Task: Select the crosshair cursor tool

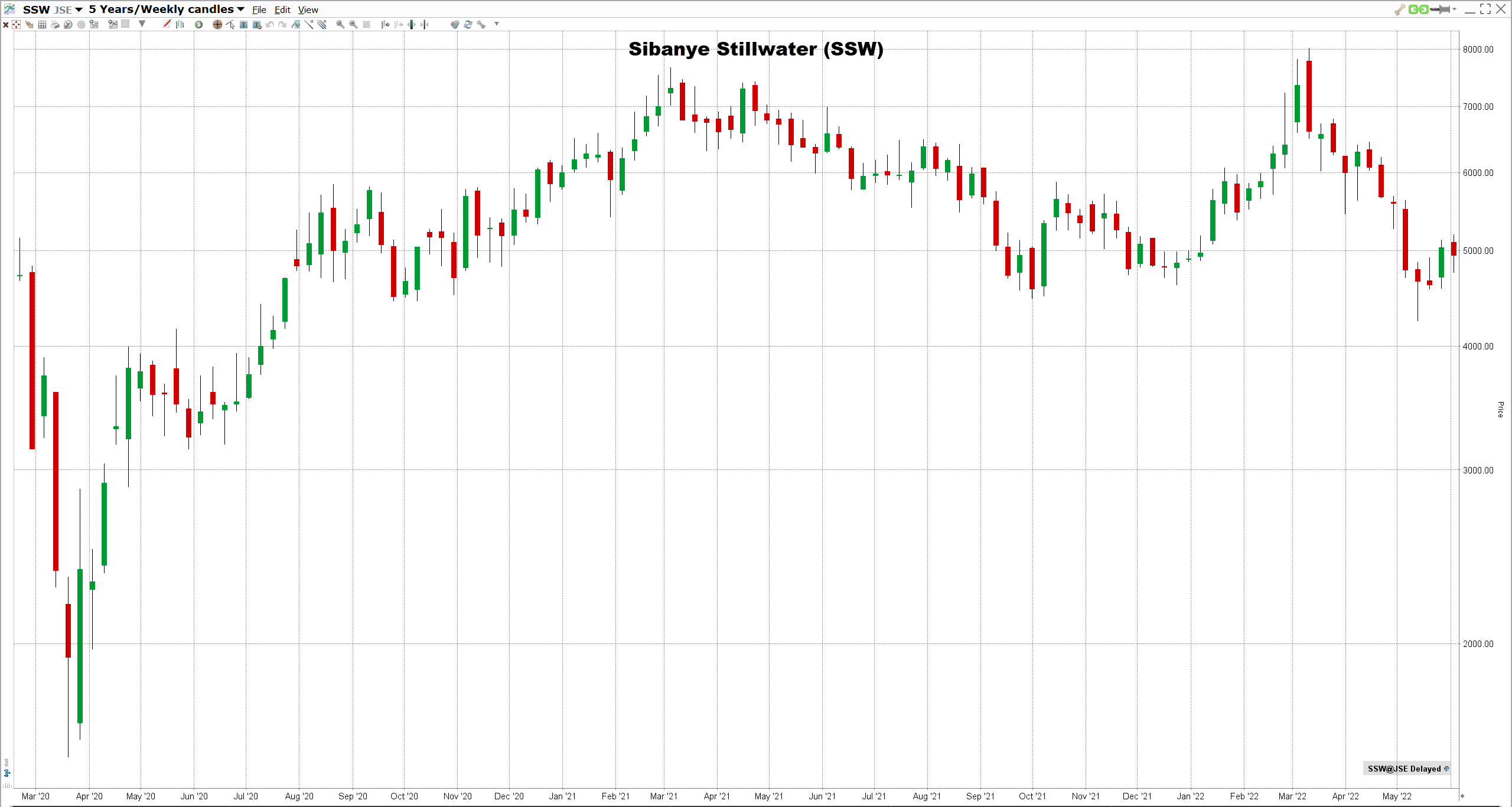Action: tap(217, 24)
